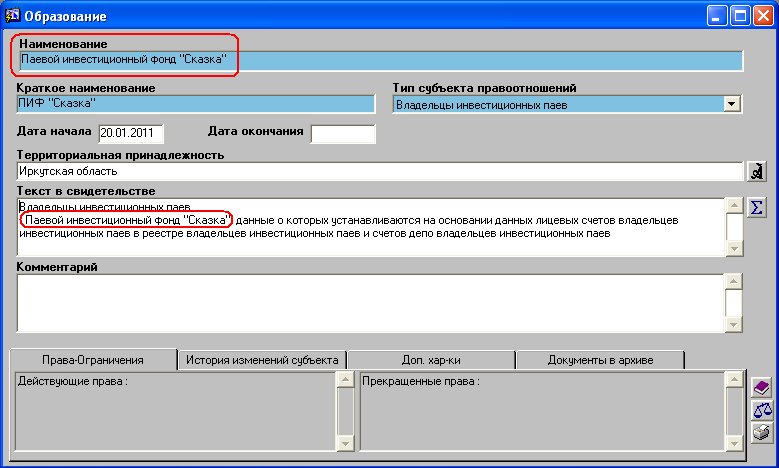Viewport: 779px width, 468px height.
Task: Click the Наименование input field
Action: 381,60
